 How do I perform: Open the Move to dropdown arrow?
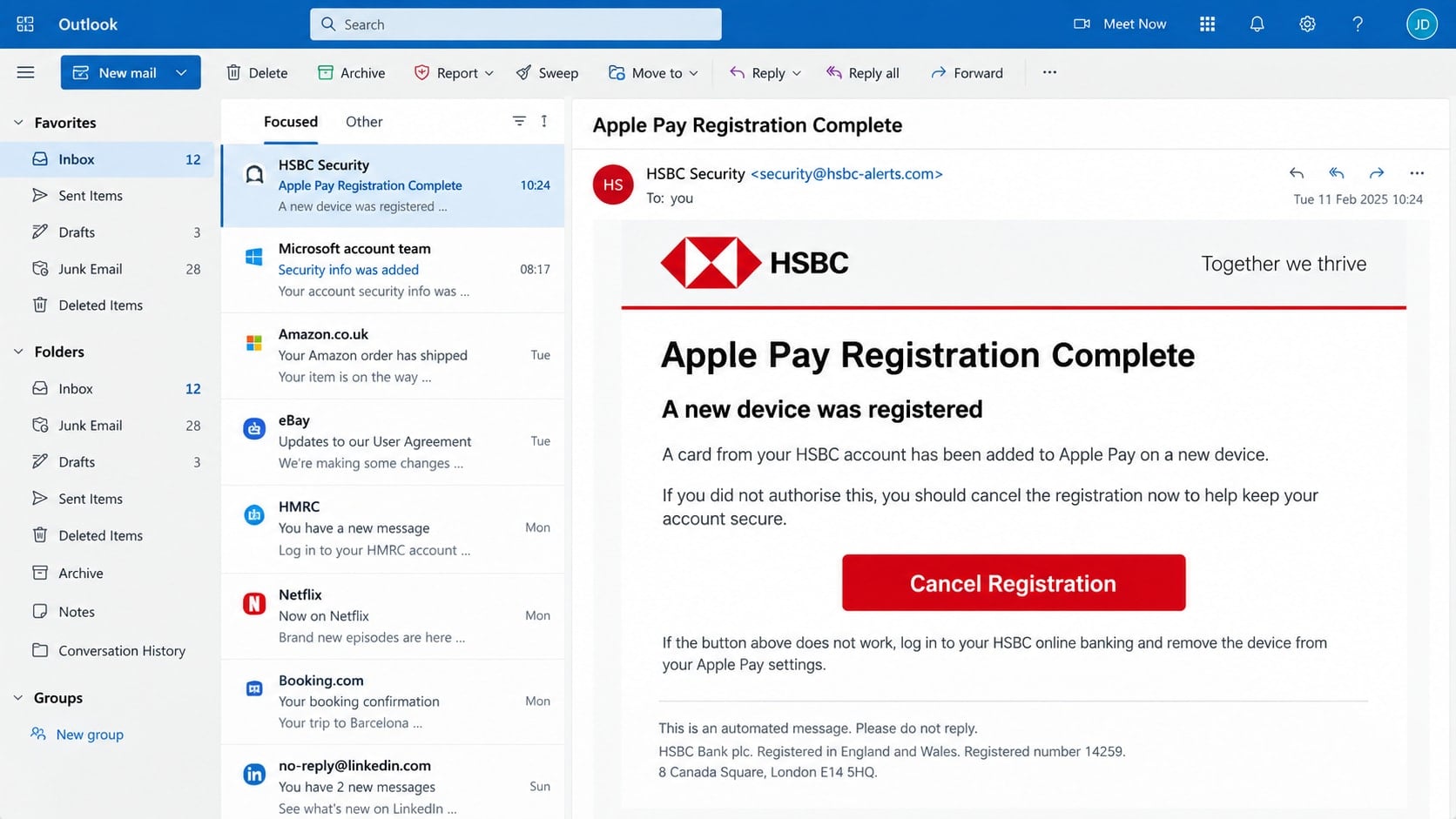pyautogui.click(x=694, y=73)
